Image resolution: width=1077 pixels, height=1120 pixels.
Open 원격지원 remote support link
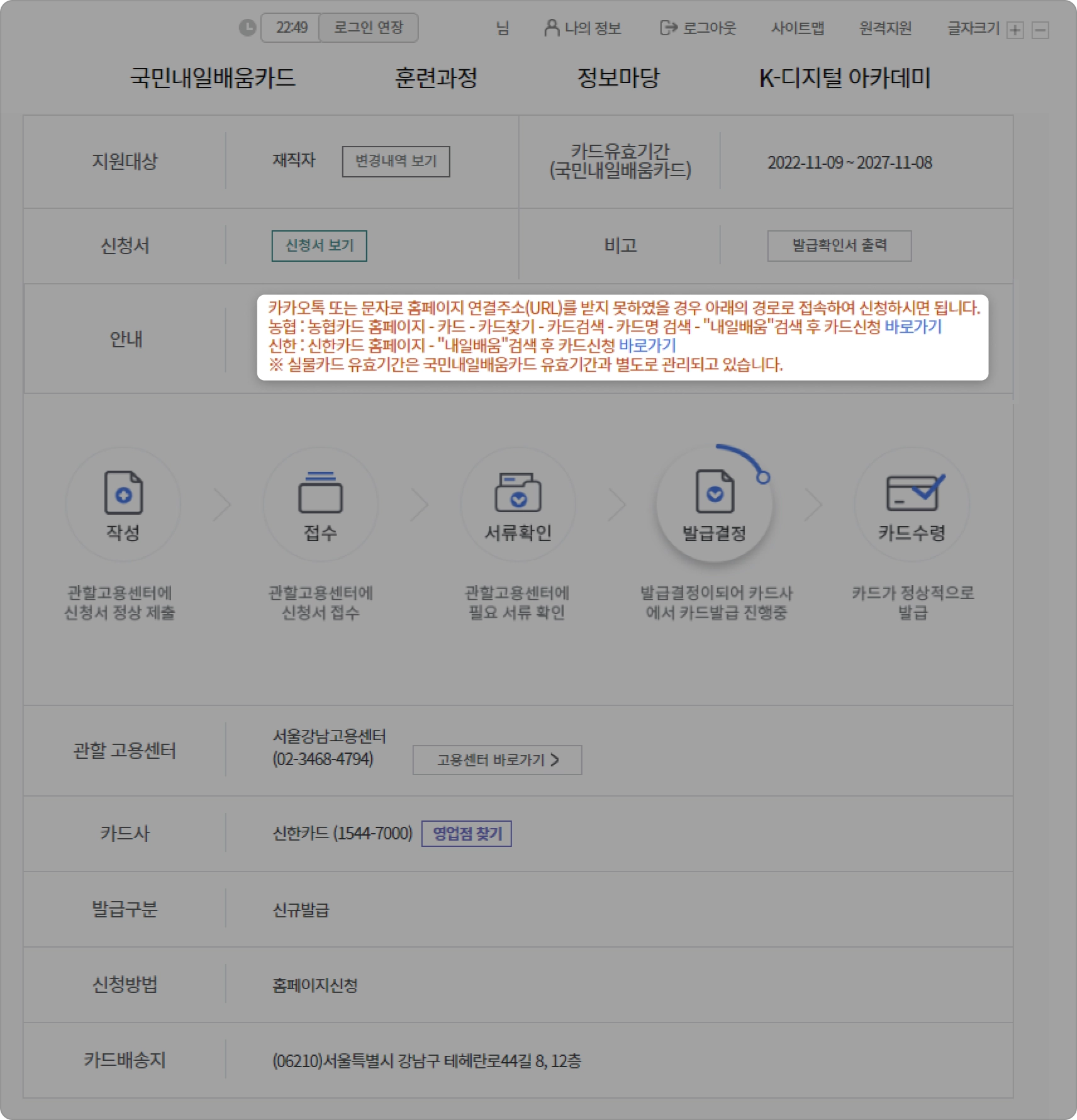[885, 28]
